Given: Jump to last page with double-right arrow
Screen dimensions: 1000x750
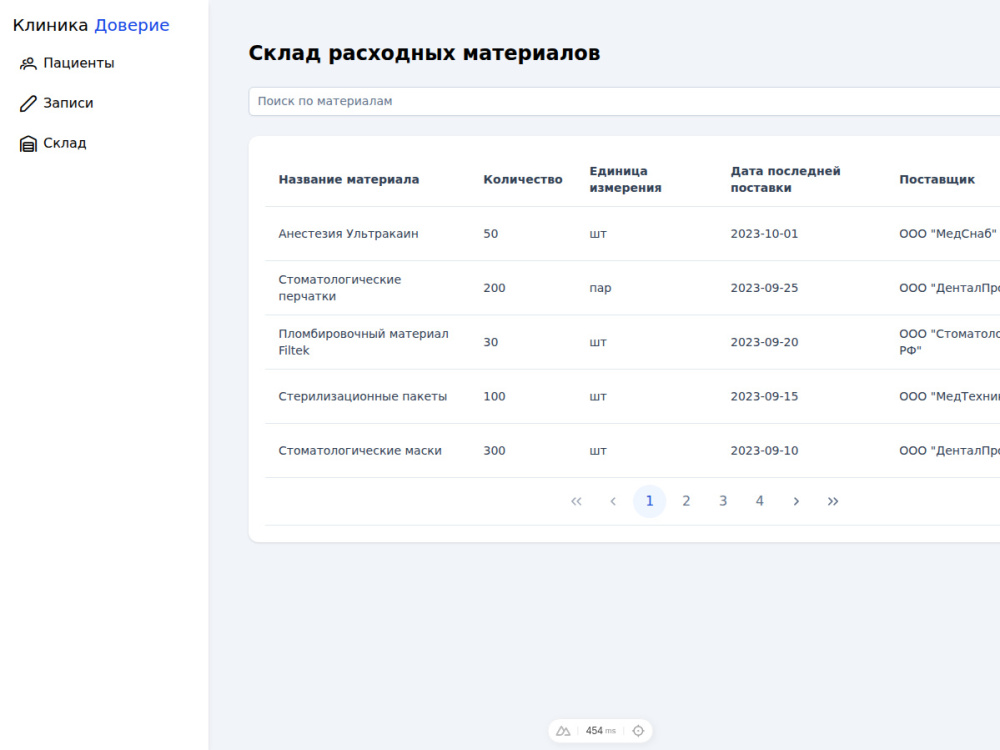Looking at the screenshot, I should point(833,501).
